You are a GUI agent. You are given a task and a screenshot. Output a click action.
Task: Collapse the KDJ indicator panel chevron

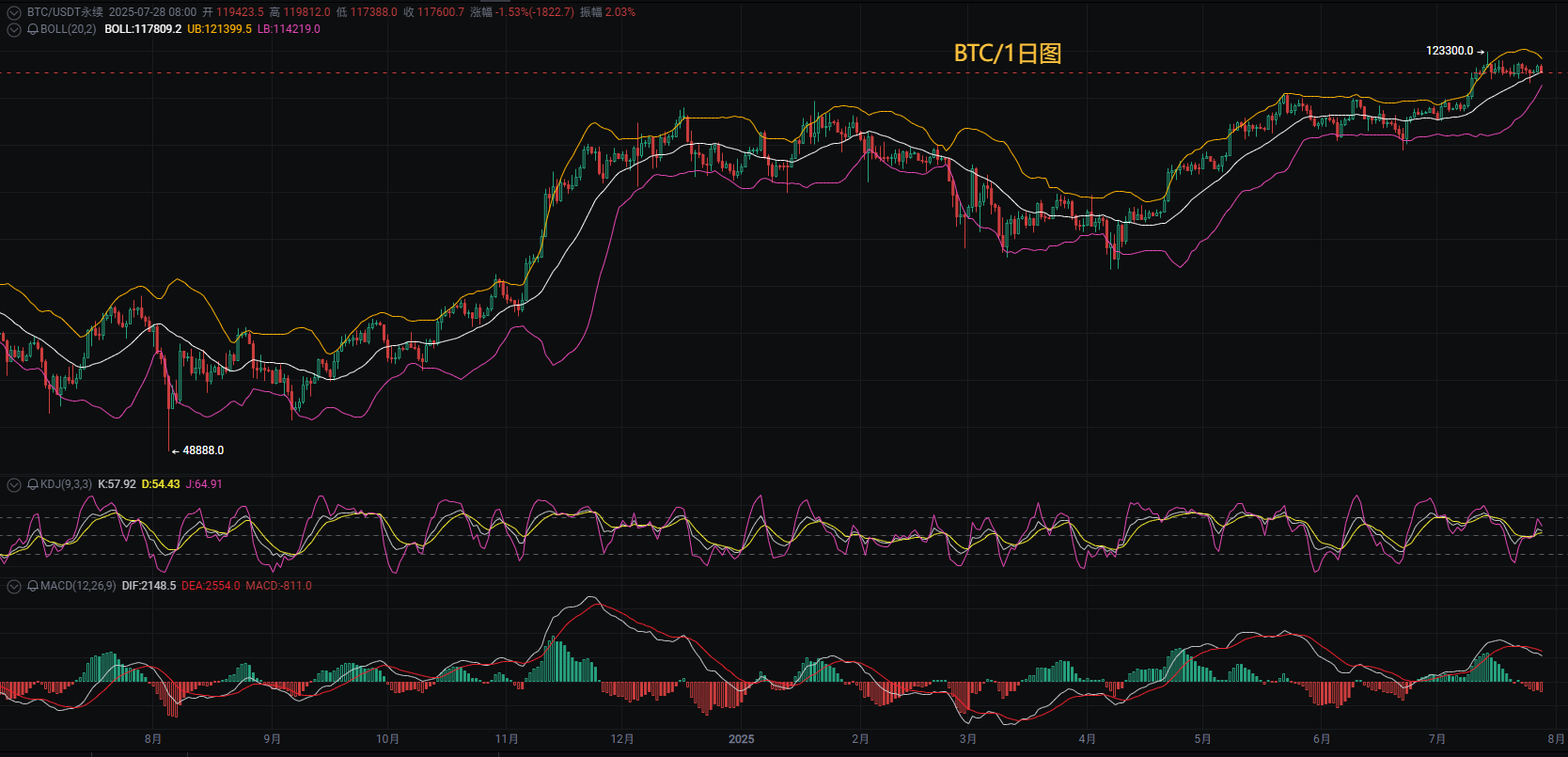pyautogui.click(x=14, y=484)
